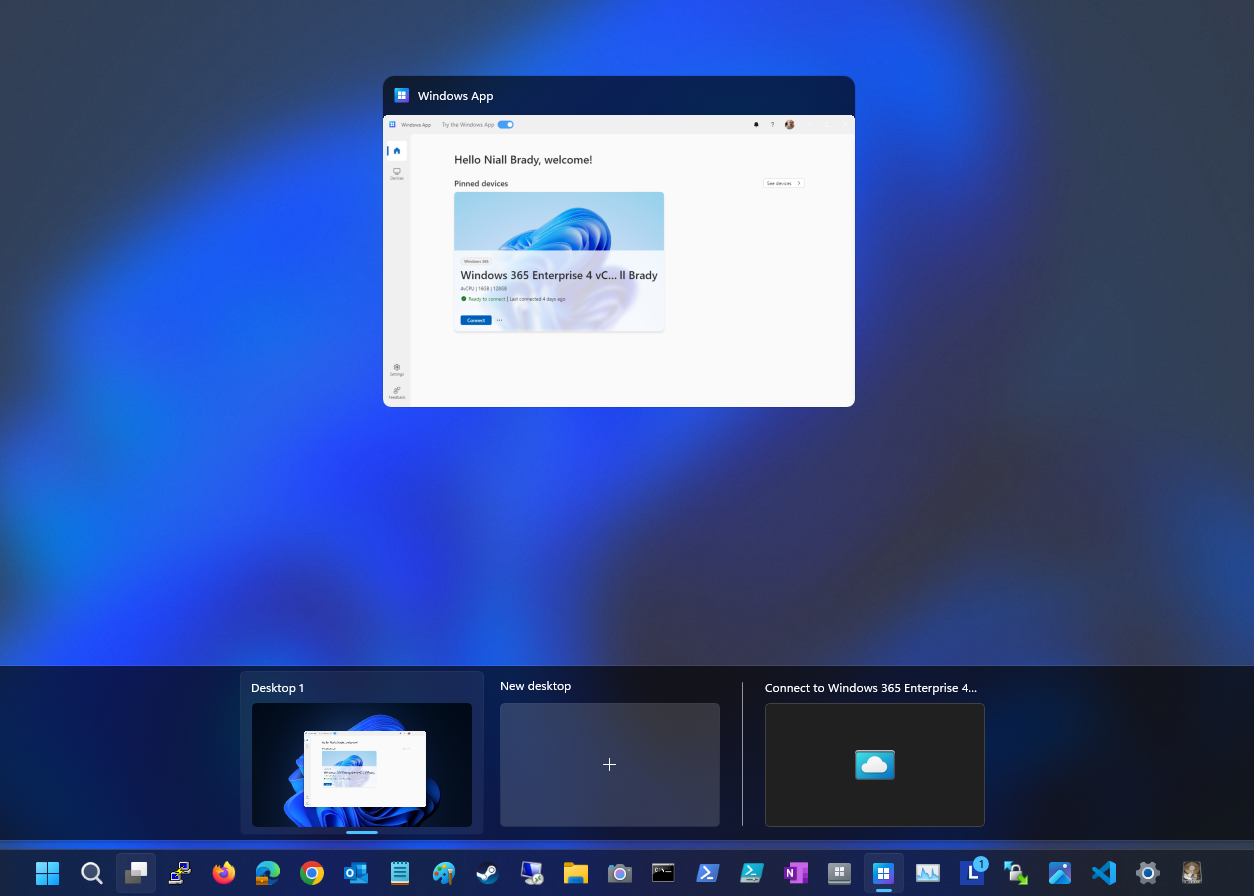
Task: Launch Visual Studio Code from the taskbar
Action: (x=1104, y=873)
